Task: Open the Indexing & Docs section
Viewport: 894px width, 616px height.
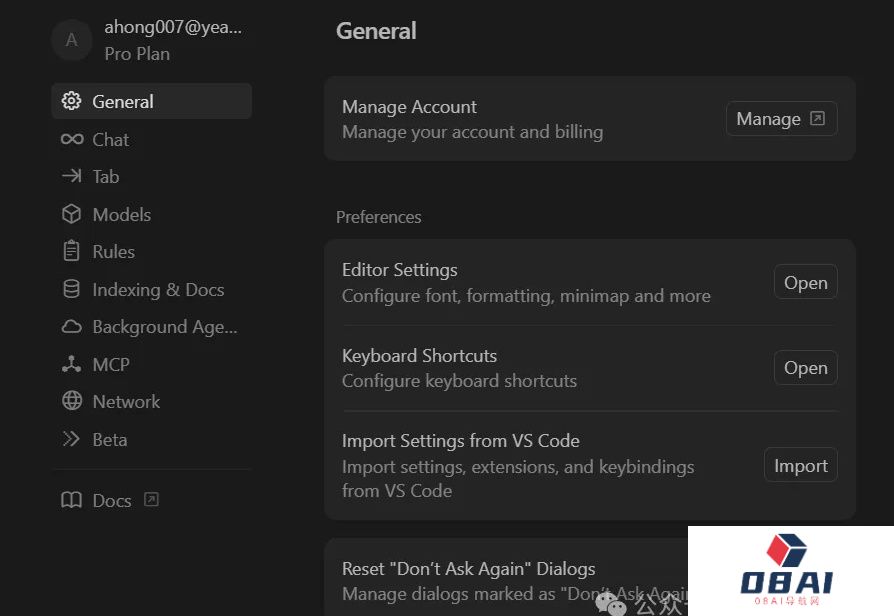Action: (159, 290)
